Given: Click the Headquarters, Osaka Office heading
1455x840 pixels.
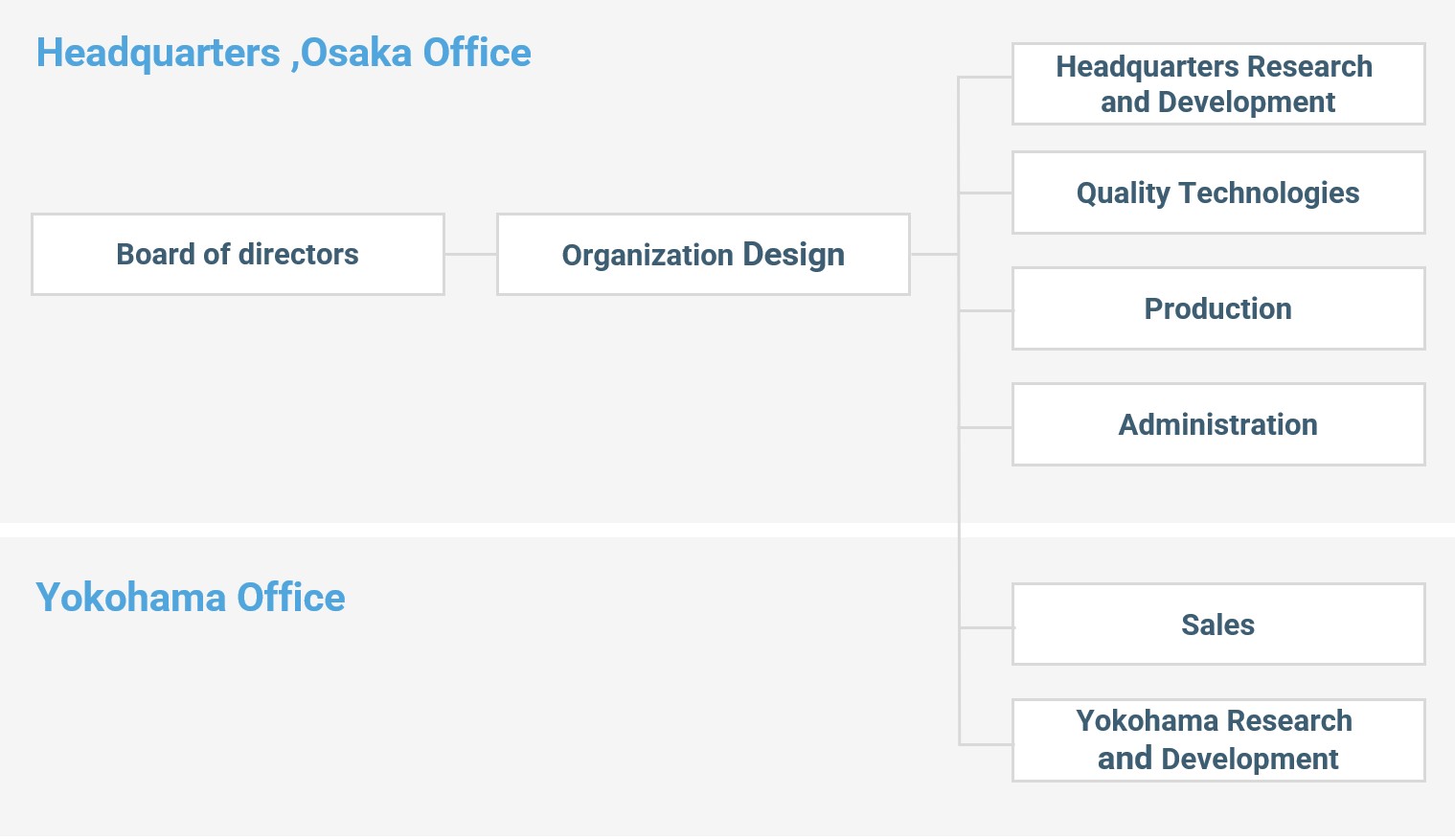Looking at the screenshot, I should (284, 53).
